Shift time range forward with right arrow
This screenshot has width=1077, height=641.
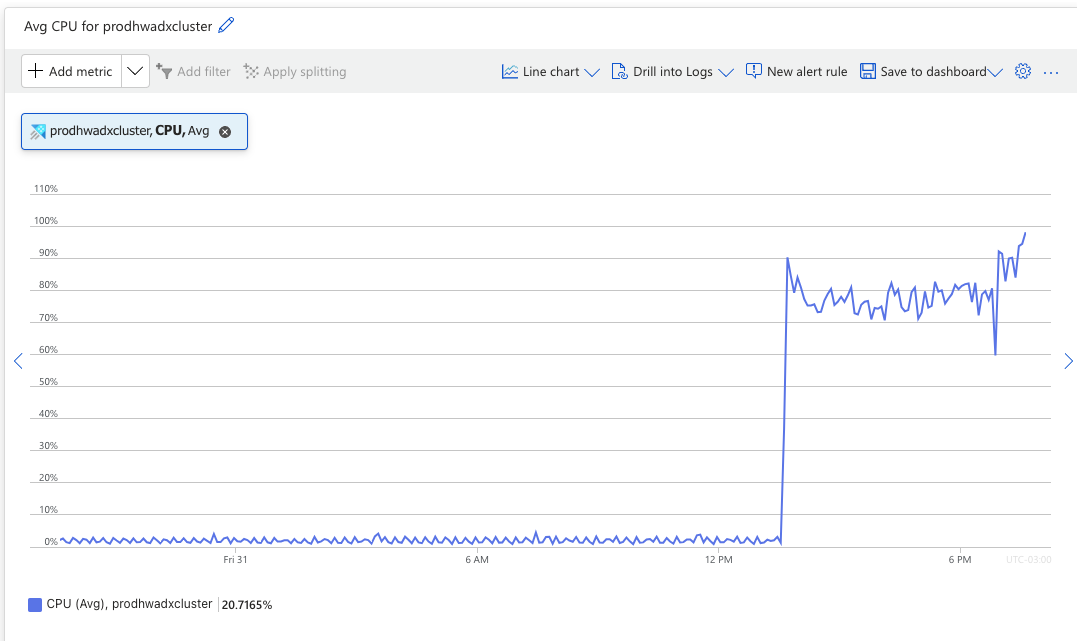pos(1068,361)
